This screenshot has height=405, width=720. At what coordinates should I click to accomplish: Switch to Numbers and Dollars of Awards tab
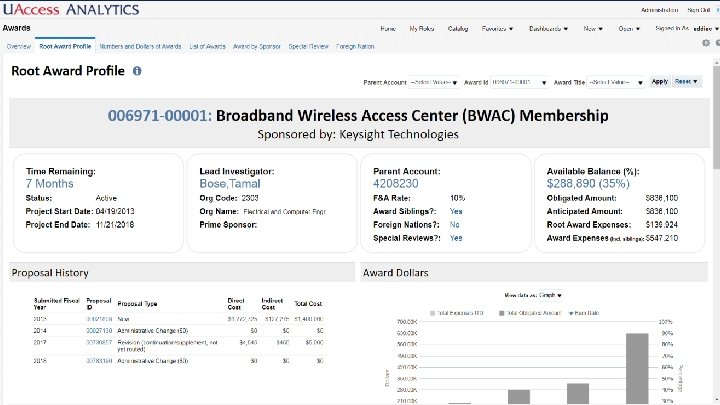(140, 46)
